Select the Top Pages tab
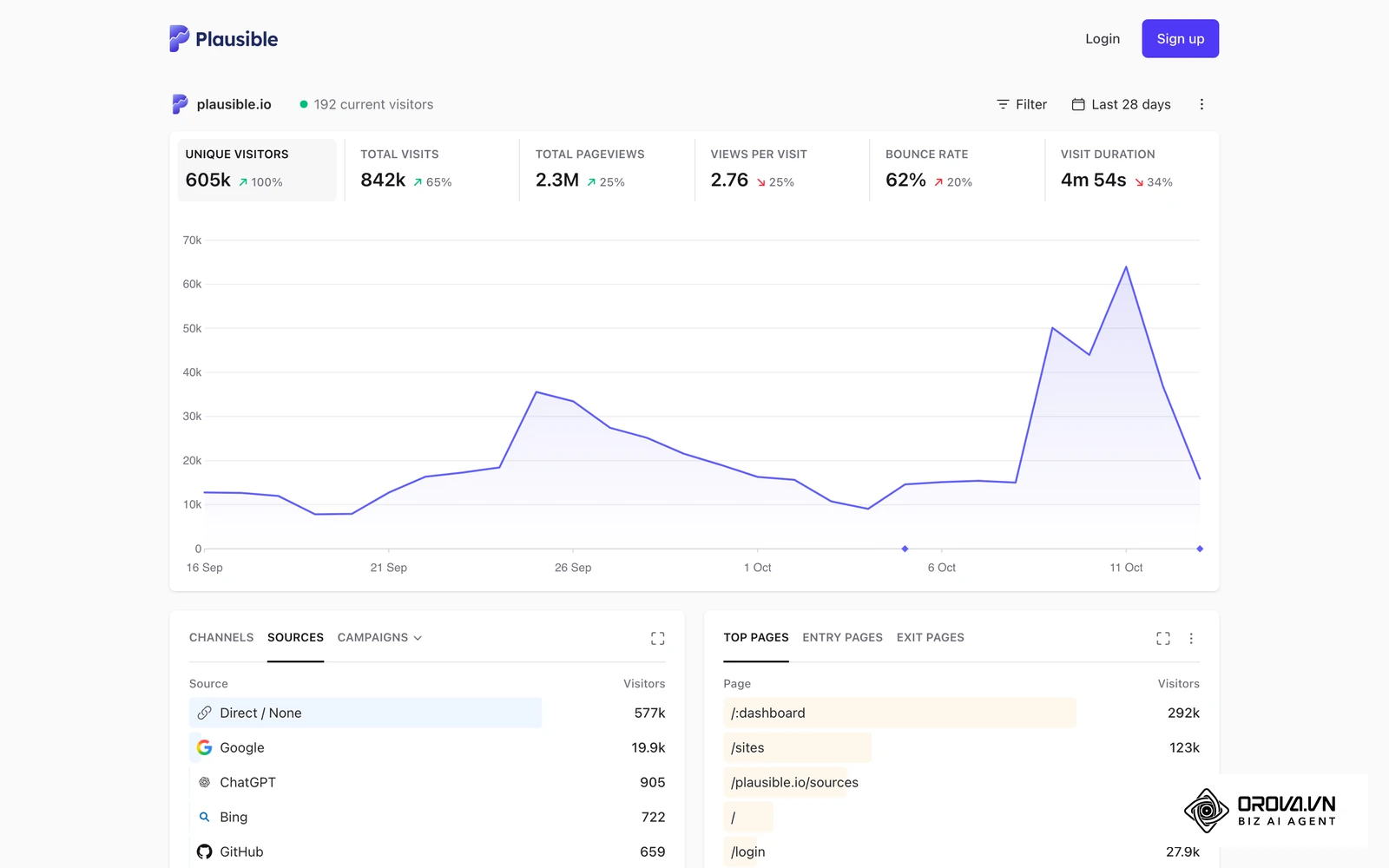1389x868 pixels. (x=756, y=637)
